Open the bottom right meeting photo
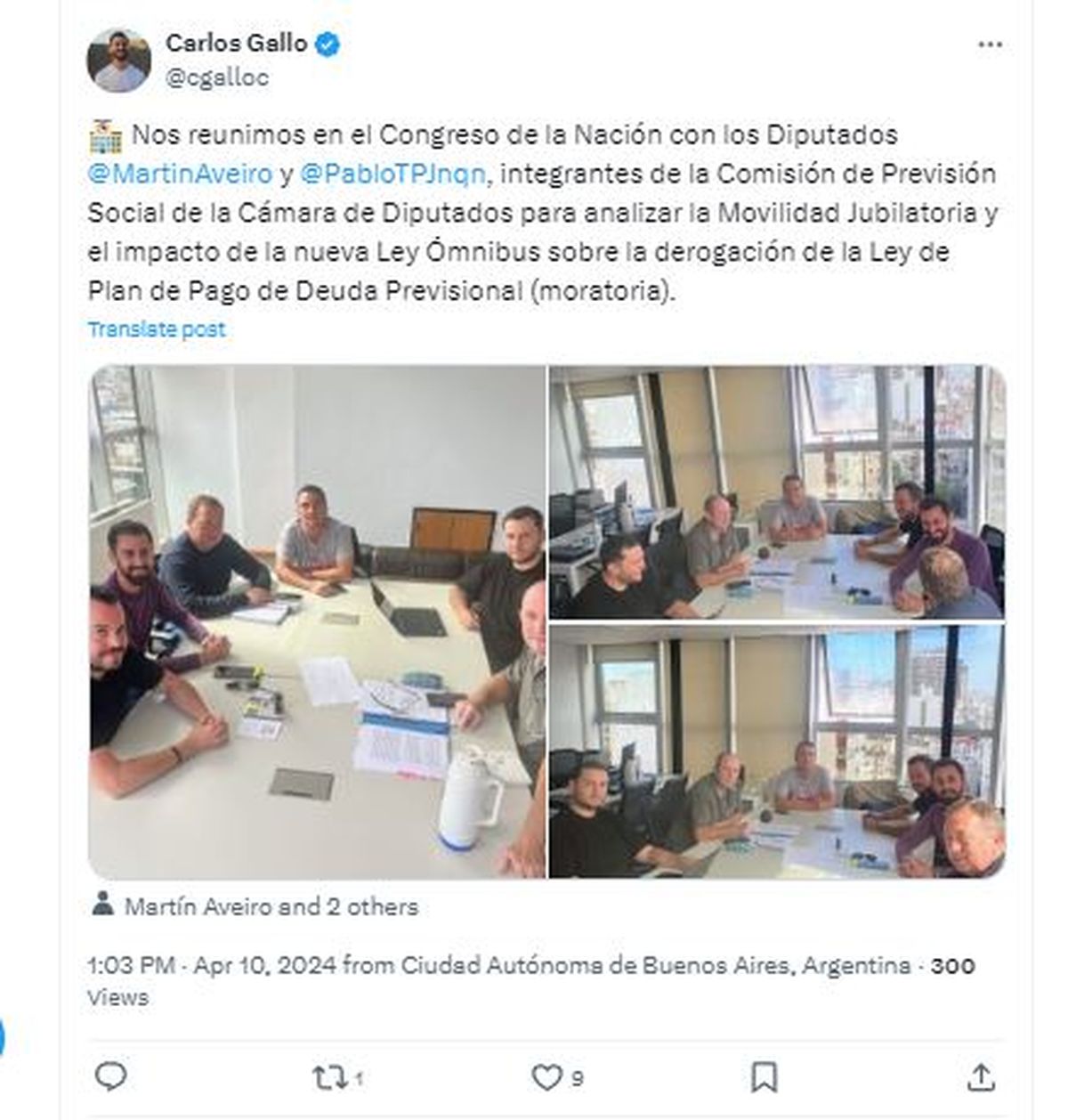The height and width of the screenshot is (1120, 1068). [x=777, y=751]
